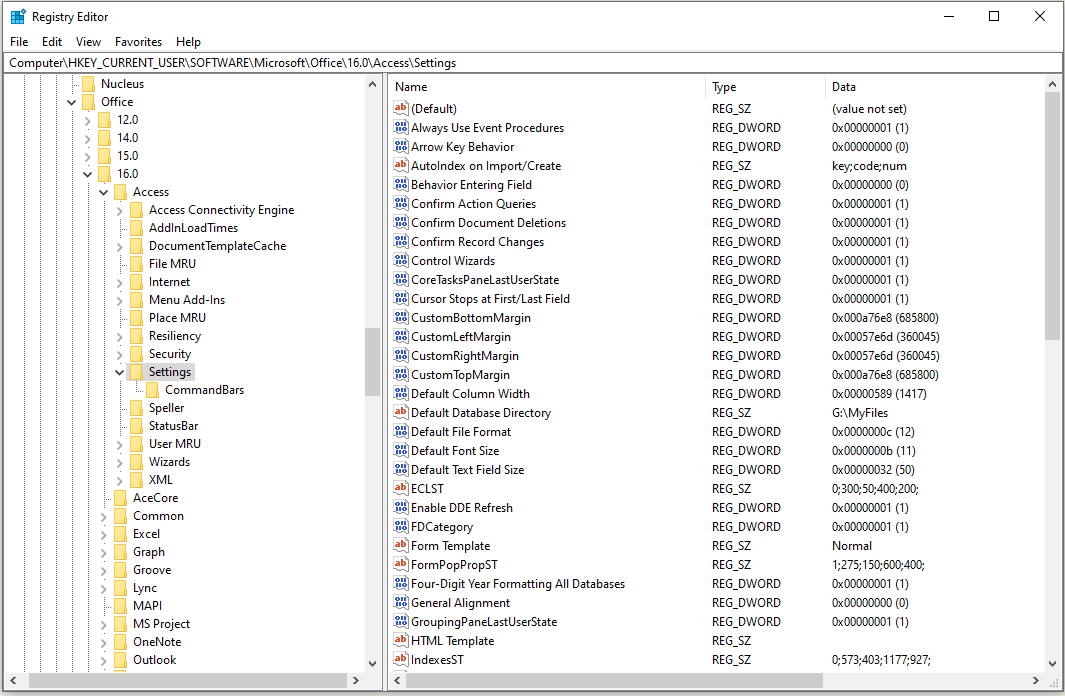Click the tree pane scroll right arrow
This screenshot has height=696, width=1065.
point(356,680)
